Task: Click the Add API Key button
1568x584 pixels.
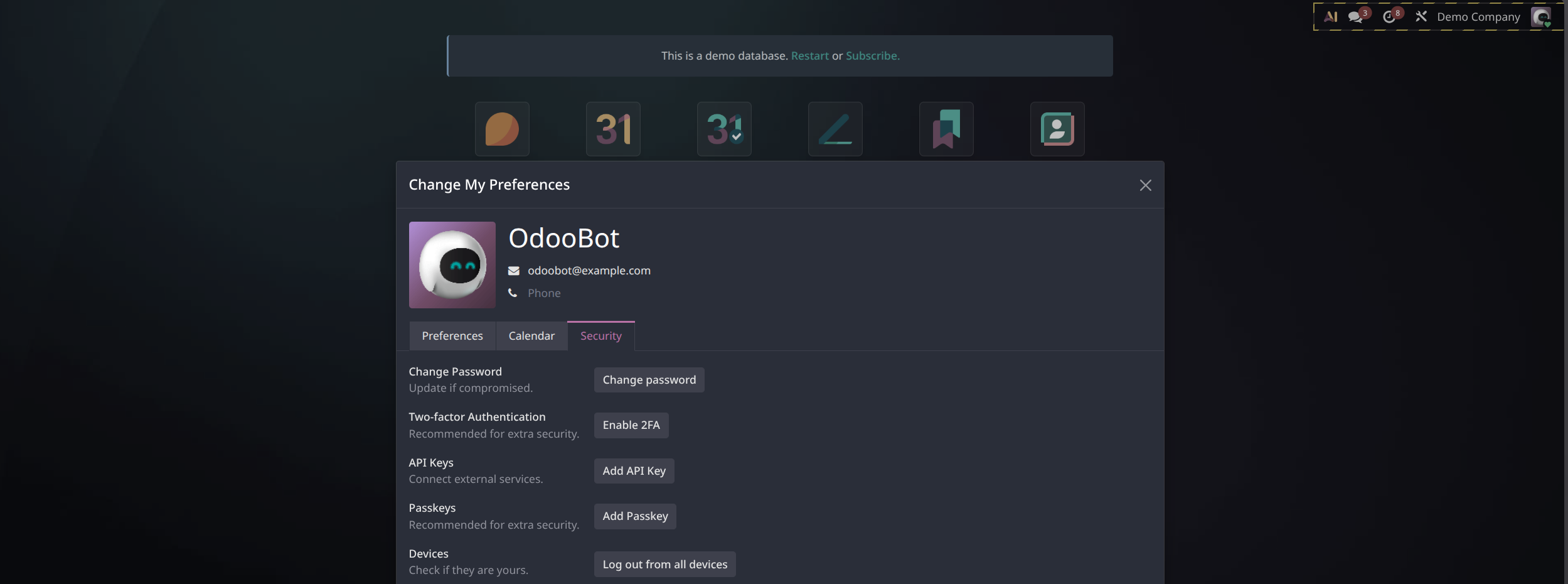Action: (634, 471)
